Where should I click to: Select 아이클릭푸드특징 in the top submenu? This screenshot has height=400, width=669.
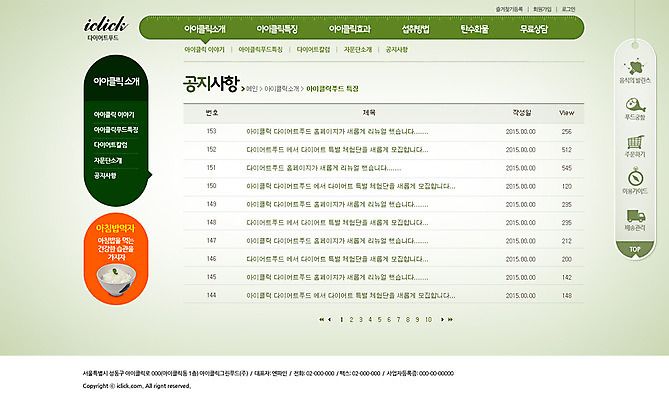[260, 49]
